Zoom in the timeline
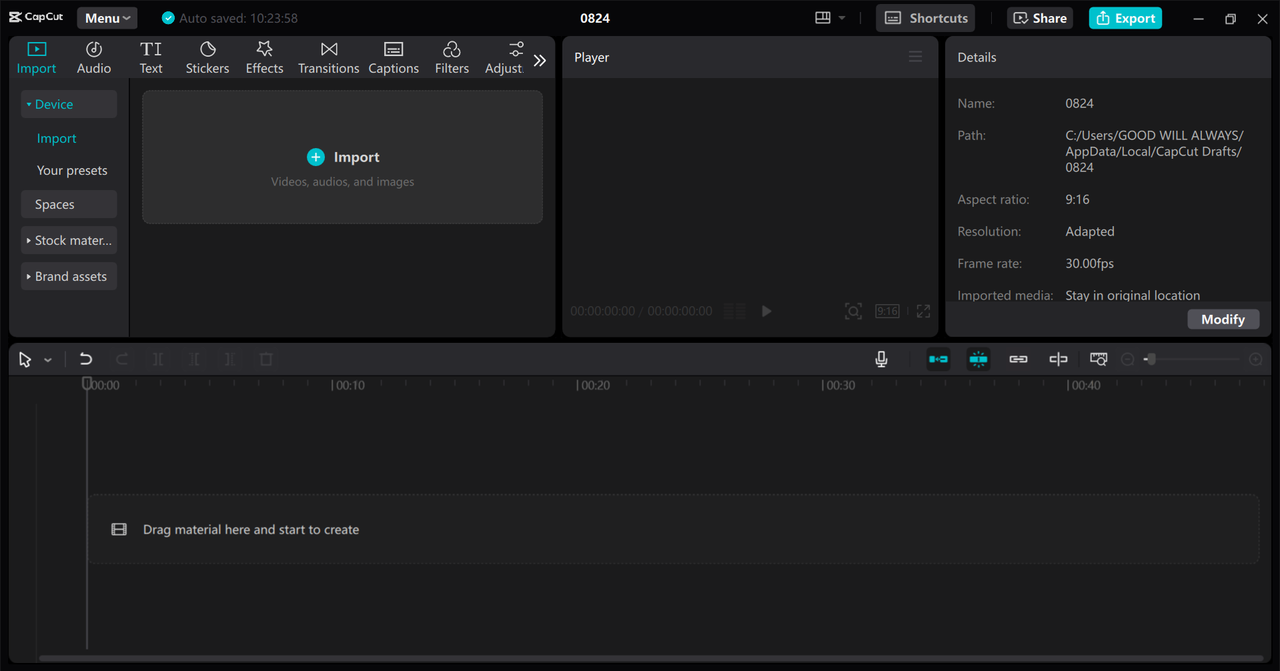This screenshot has height=671, width=1280. [x=1256, y=359]
